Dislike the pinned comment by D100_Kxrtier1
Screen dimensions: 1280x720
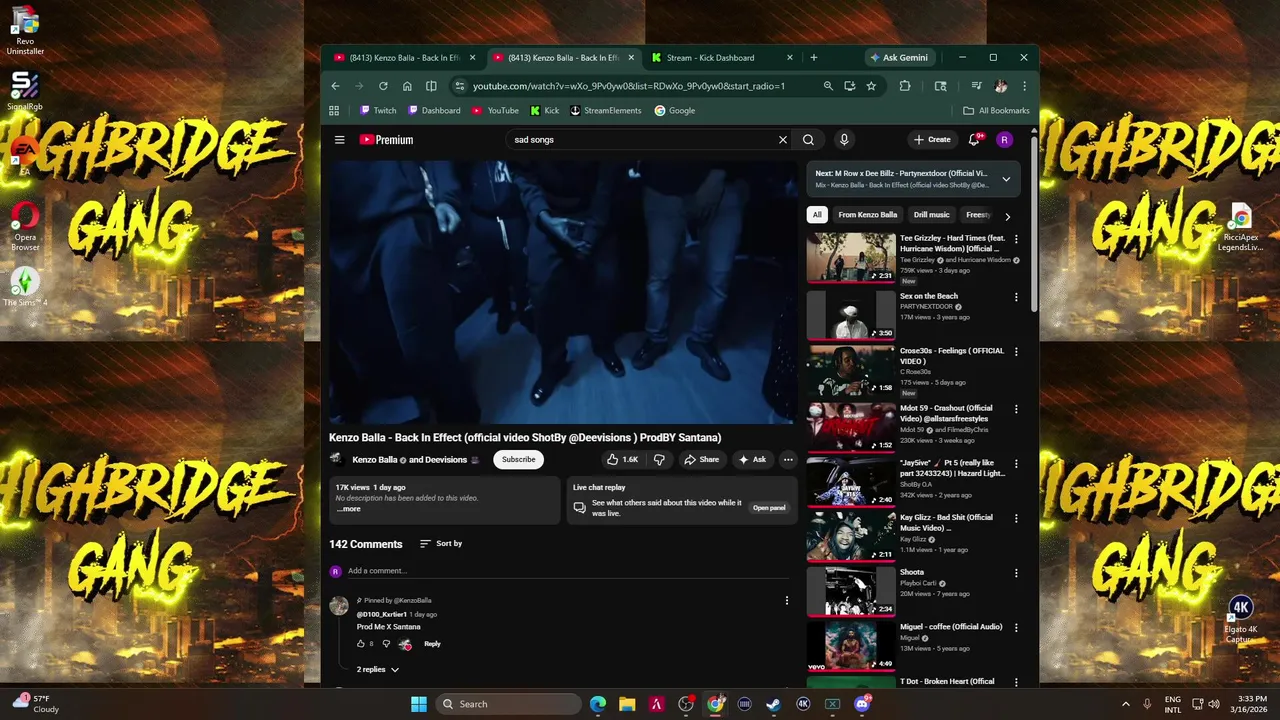point(386,644)
